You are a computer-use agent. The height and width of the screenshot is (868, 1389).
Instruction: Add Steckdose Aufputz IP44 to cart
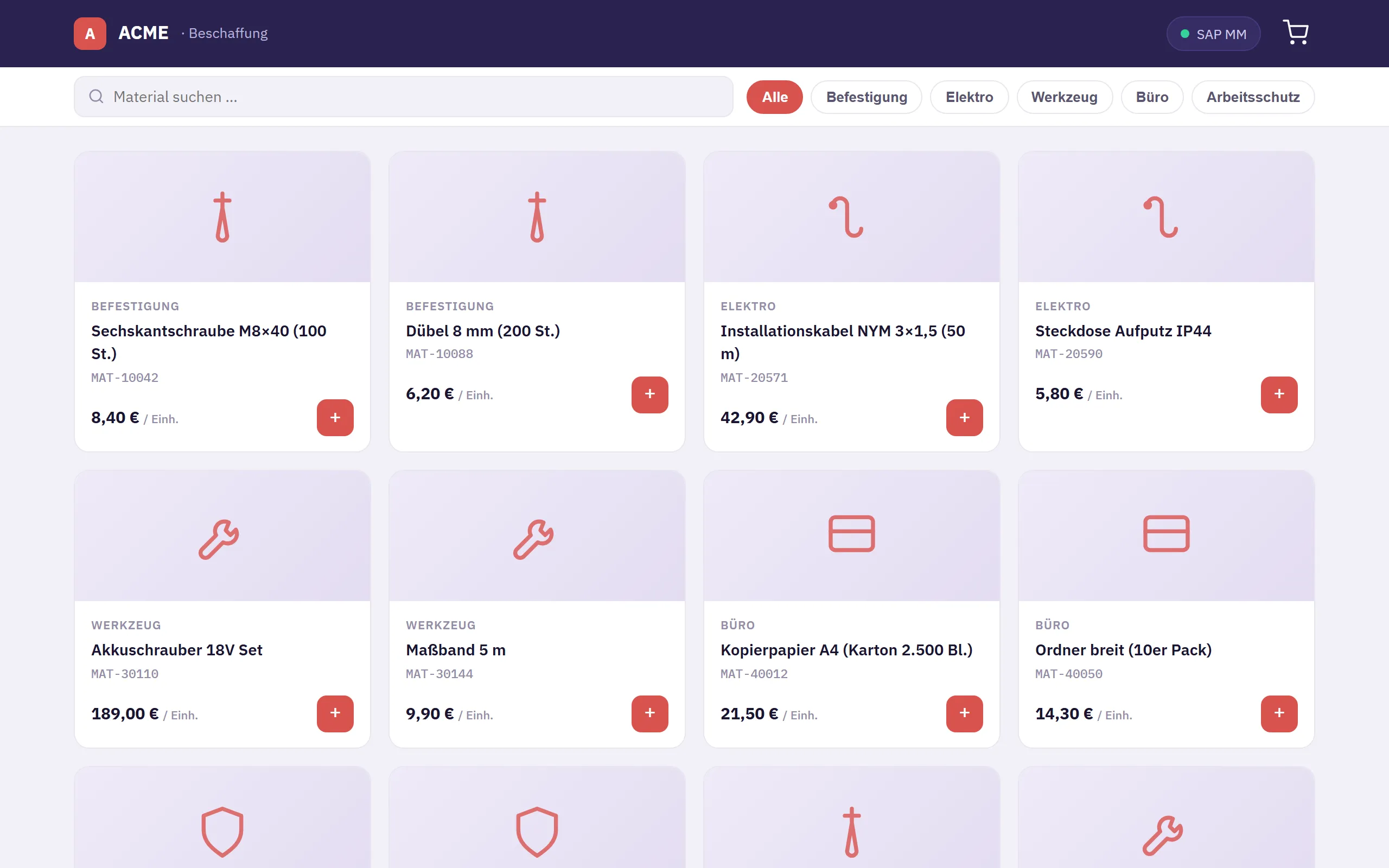point(1279,394)
